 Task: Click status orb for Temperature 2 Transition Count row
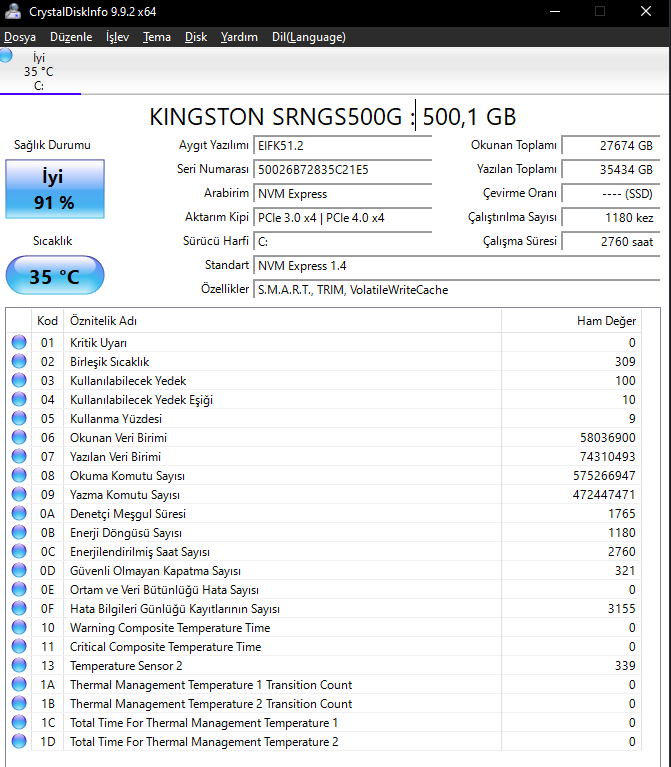click(19, 703)
